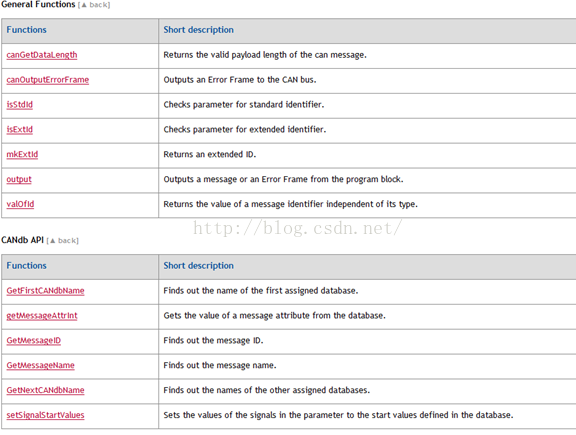The height and width of the screenshot is (435, 576).
Task: Click the isStdId function link
Action: pos(19,105)
